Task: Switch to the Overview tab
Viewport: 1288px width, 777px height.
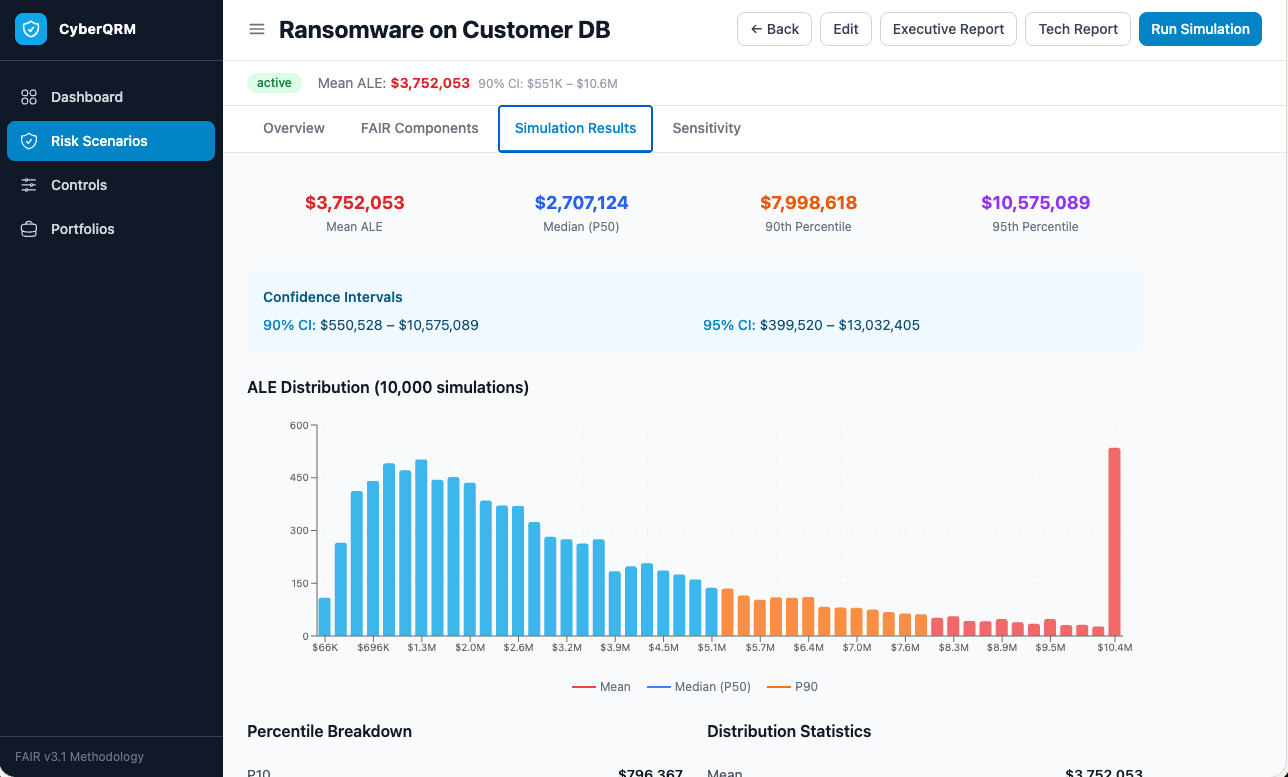Action: pyautogui.click(x=294, y=128)
